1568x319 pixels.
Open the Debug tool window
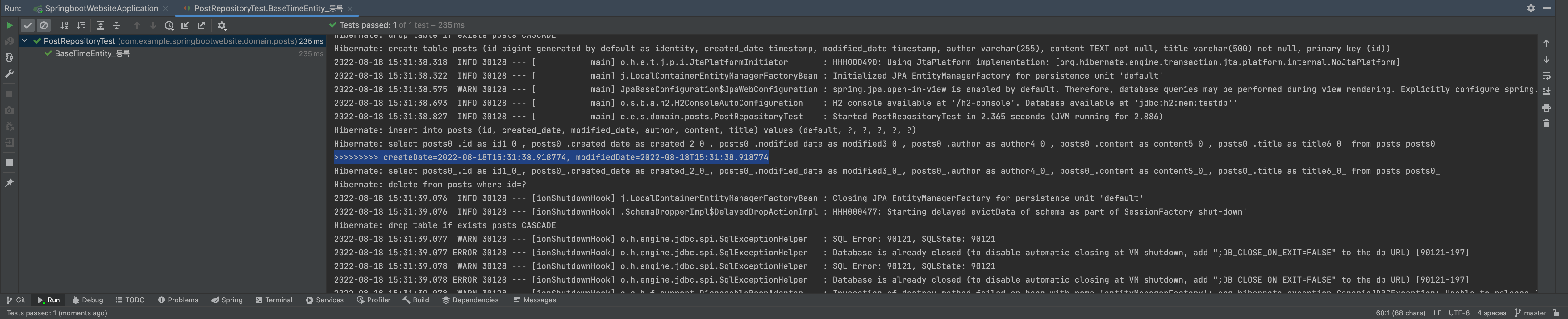[x=88, y=300]
